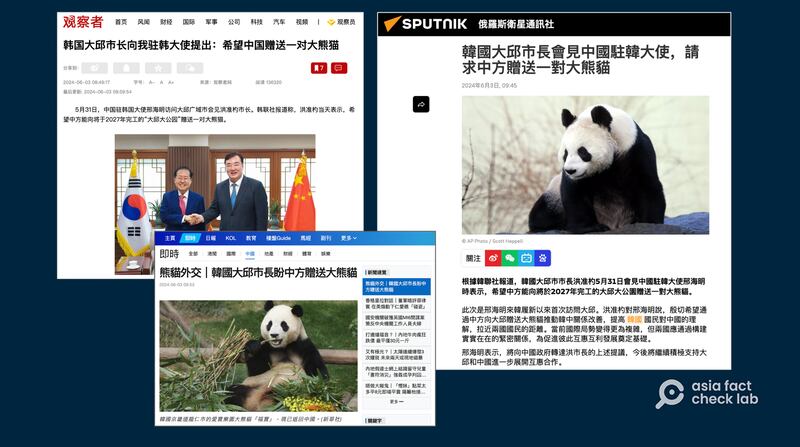Select the highlighted 即時 nav tab
The width and height of the screenshot is (800, 447).
(190, 238)
